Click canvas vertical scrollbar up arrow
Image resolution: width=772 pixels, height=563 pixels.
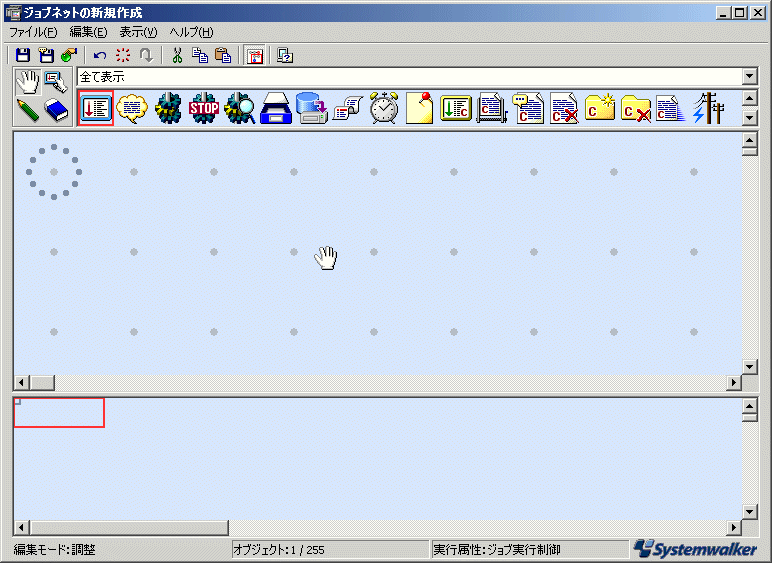[x=749, y=140]
